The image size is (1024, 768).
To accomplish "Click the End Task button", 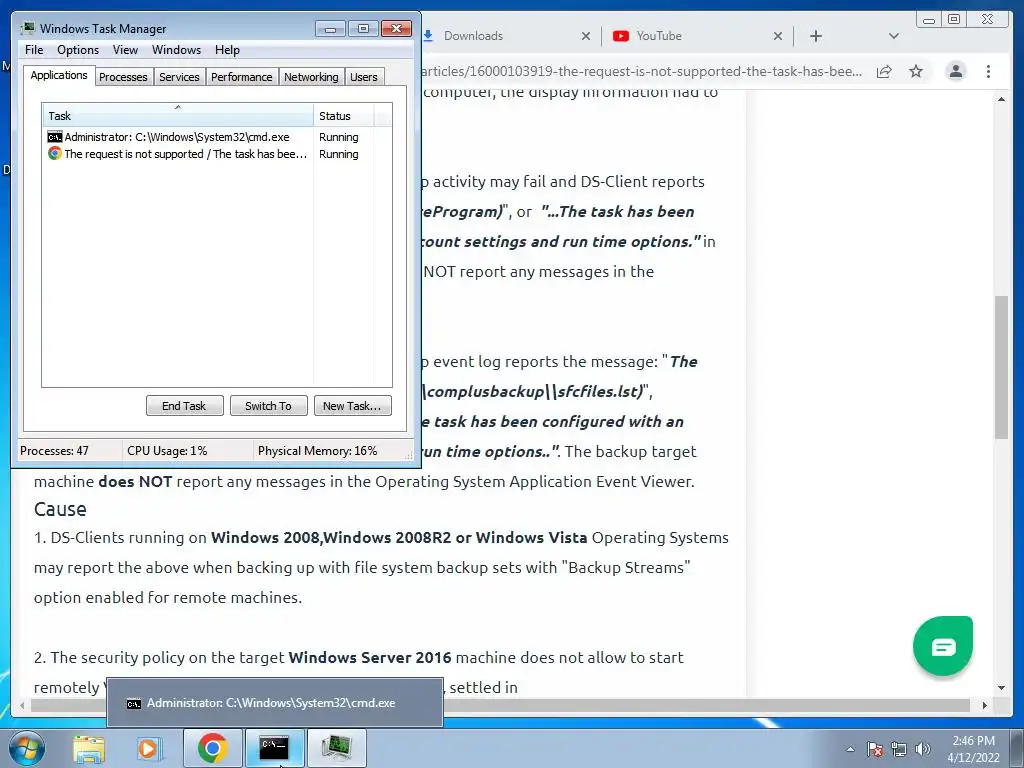I will coord(184,406).
